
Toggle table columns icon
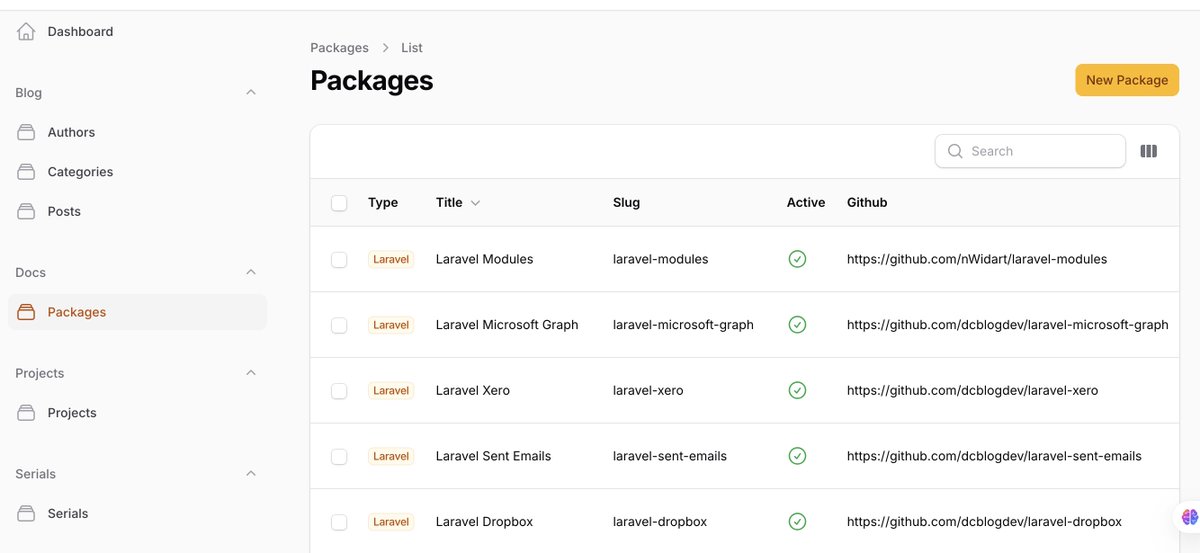pyautogui.click(x=1148, y=152)
